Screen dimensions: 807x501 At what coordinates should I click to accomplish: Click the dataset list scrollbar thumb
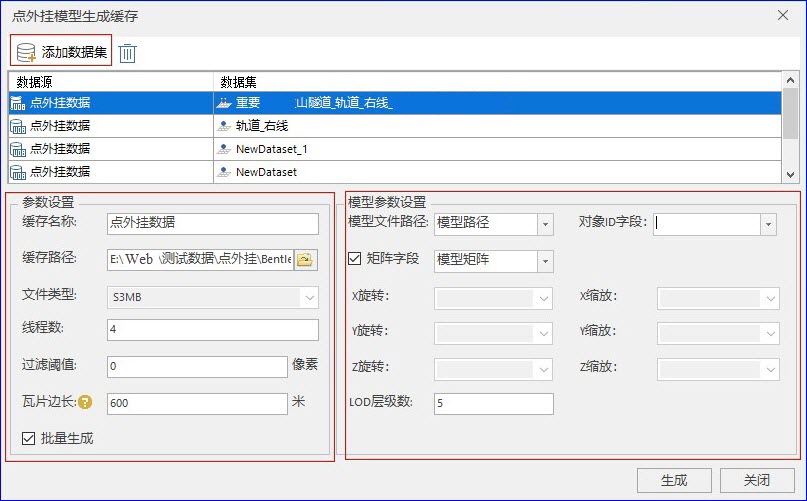tap(790, 113)
